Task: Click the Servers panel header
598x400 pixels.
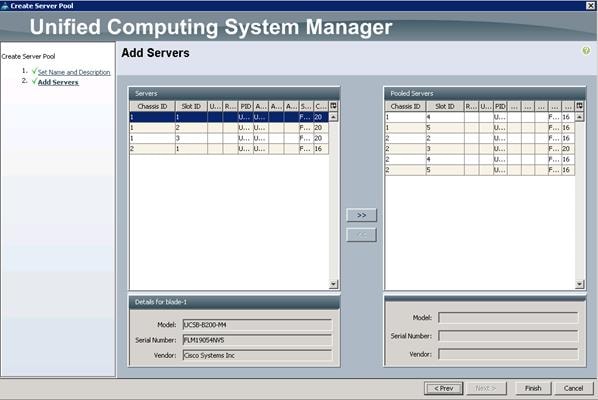Action: coord(234,93)
